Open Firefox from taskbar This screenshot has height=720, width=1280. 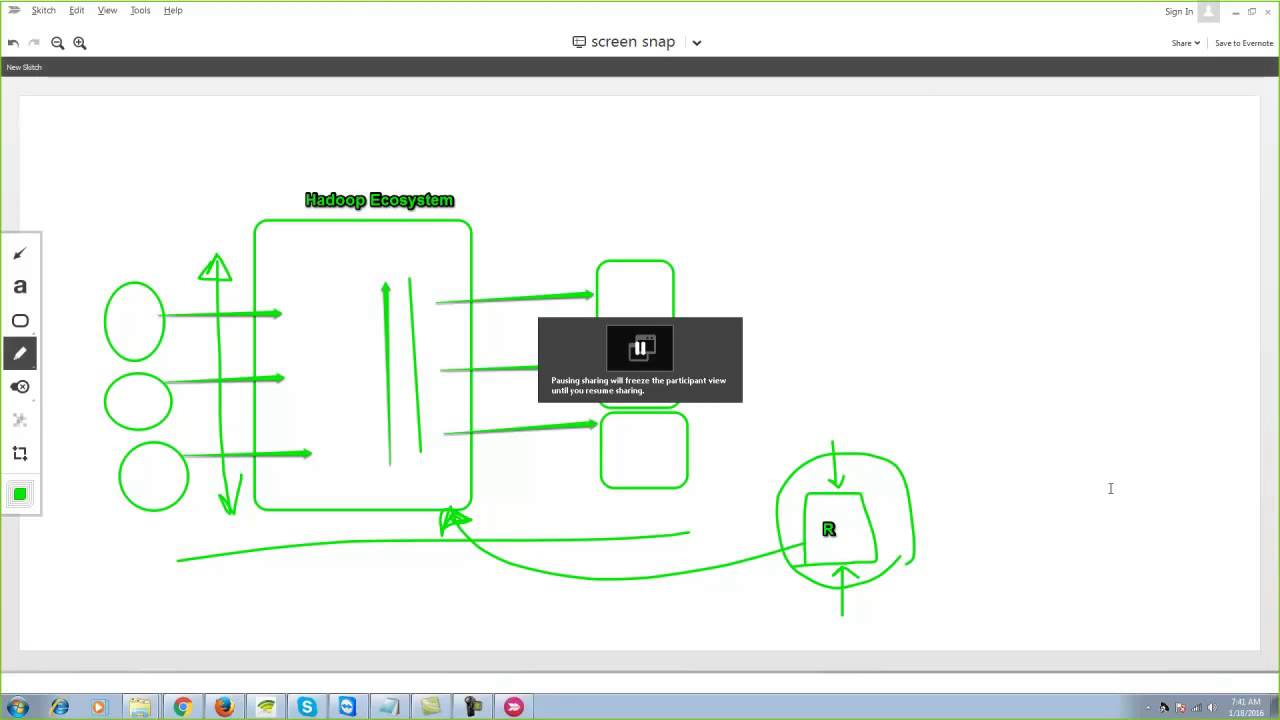[224, 707]
